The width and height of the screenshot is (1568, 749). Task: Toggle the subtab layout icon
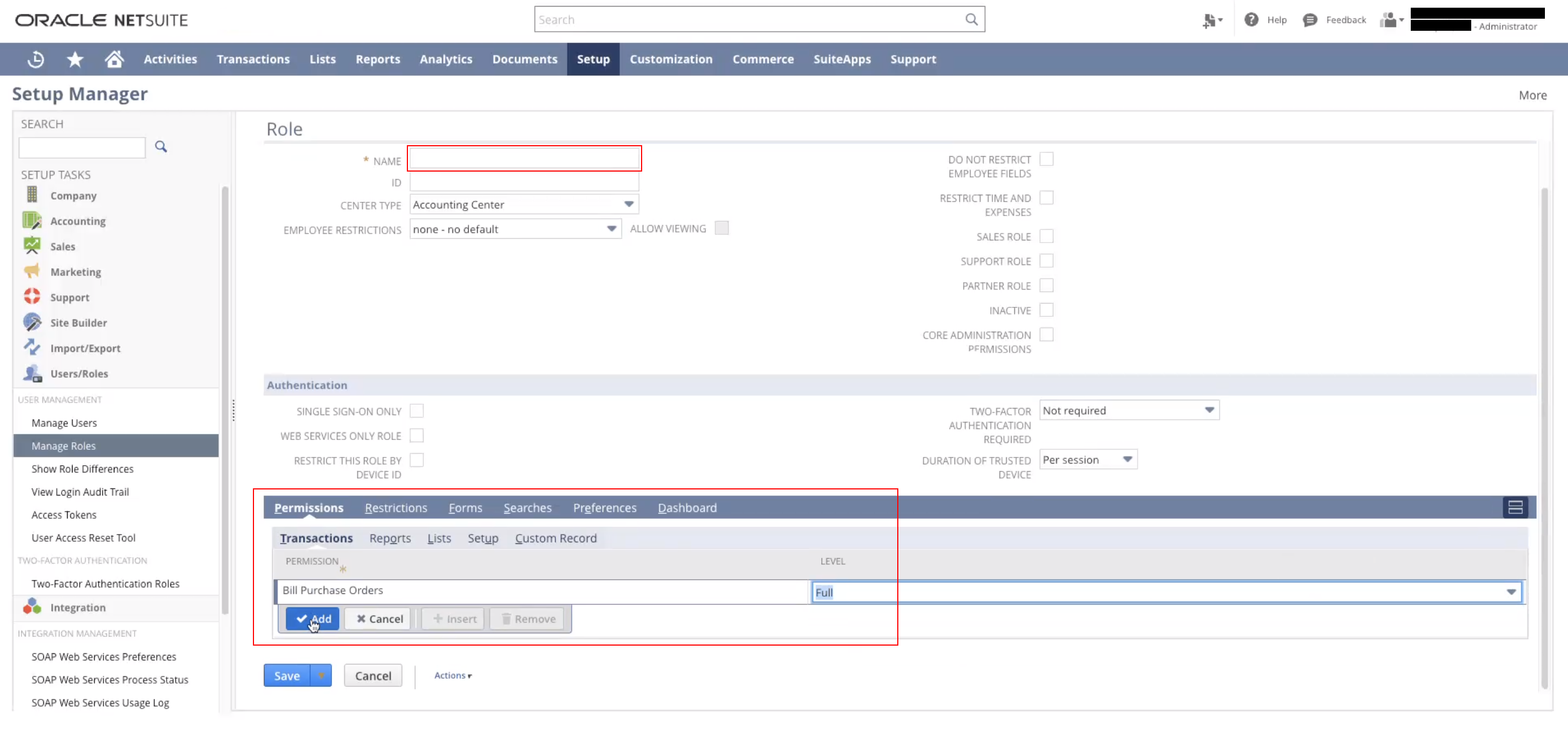(1515, 507)
